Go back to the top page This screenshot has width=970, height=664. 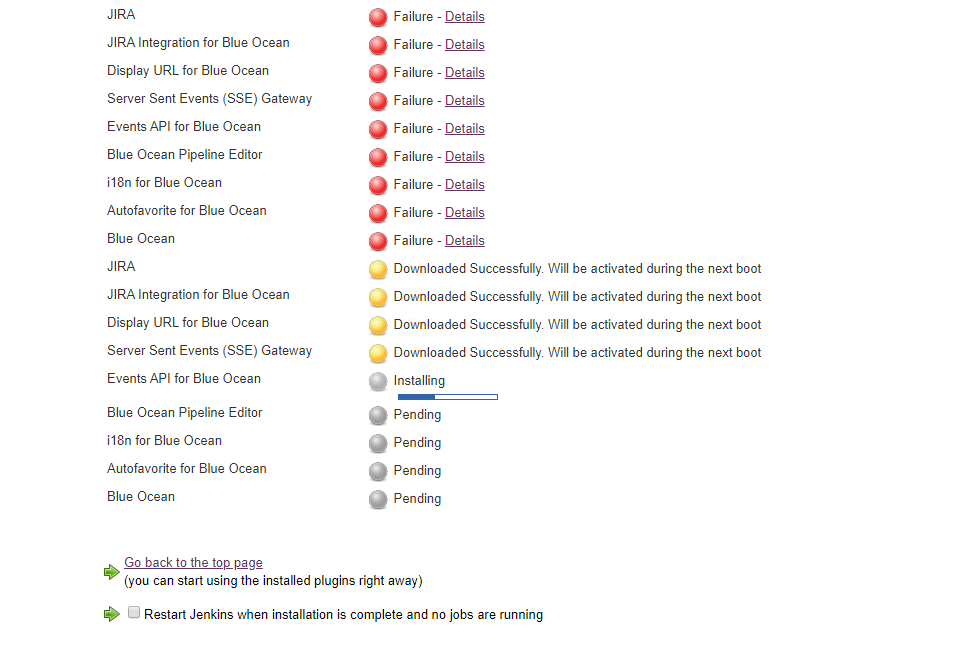coord(193,563)
